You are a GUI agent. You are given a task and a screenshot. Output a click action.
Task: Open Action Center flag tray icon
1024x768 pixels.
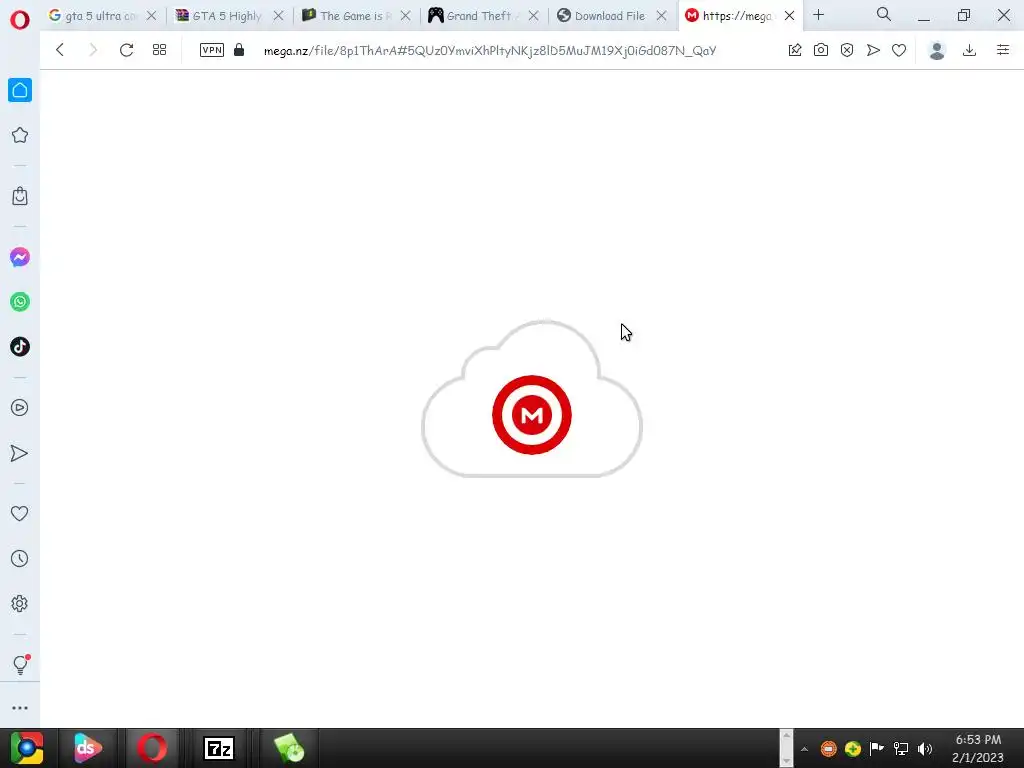point(876,749)
